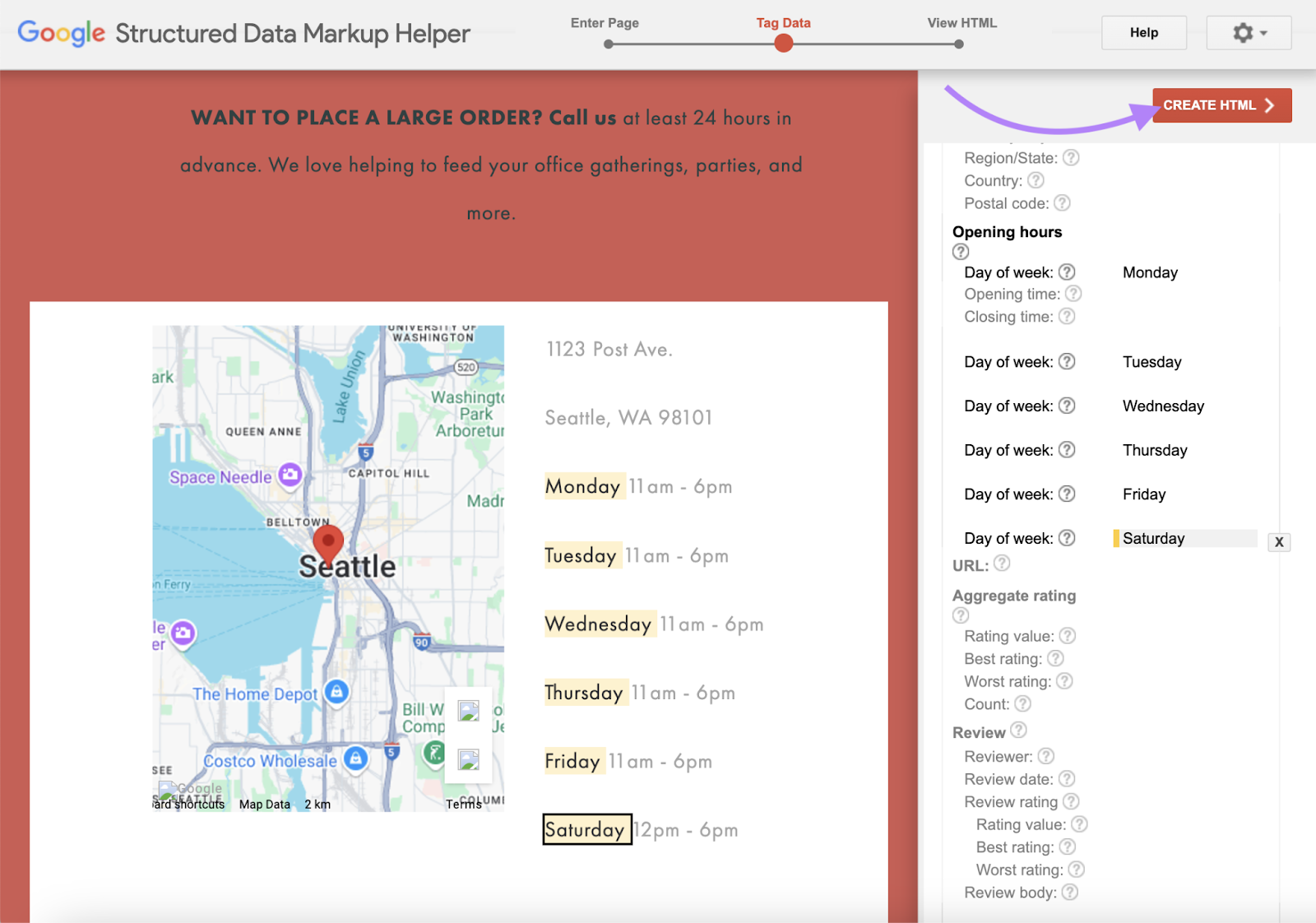Click the help icon next to URL
This screenshot has width=1316, height=923.
pyautogui.click(x=1001, y=564)
